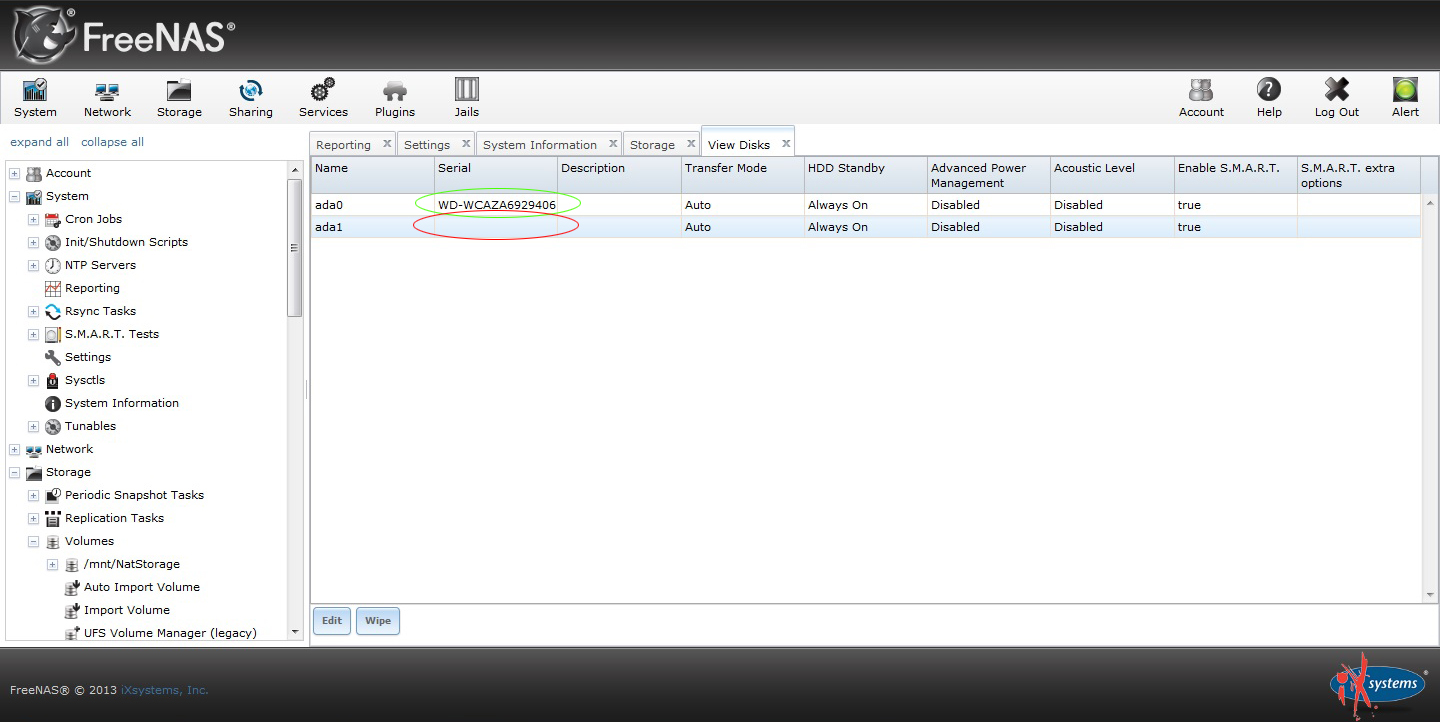Click the Account icon in top-right toolbar
The image size is (1440, 722).
tap(1201, 98)
